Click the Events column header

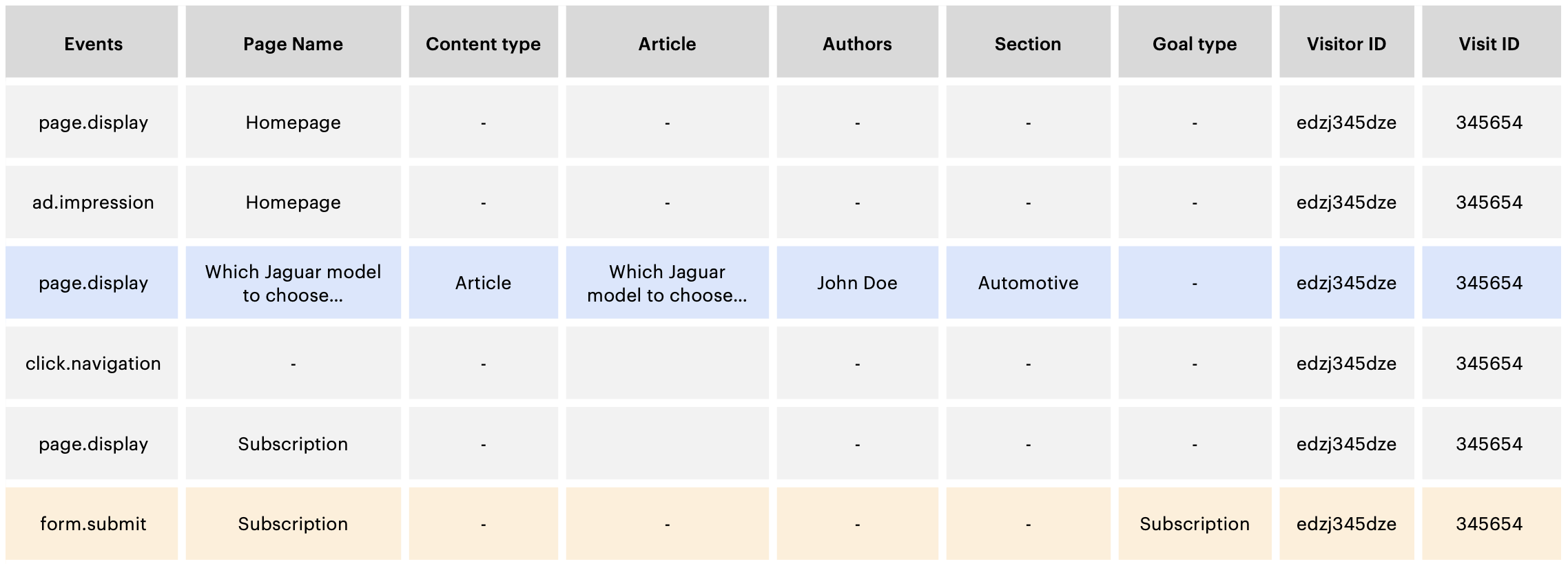(x=93, y=44)
